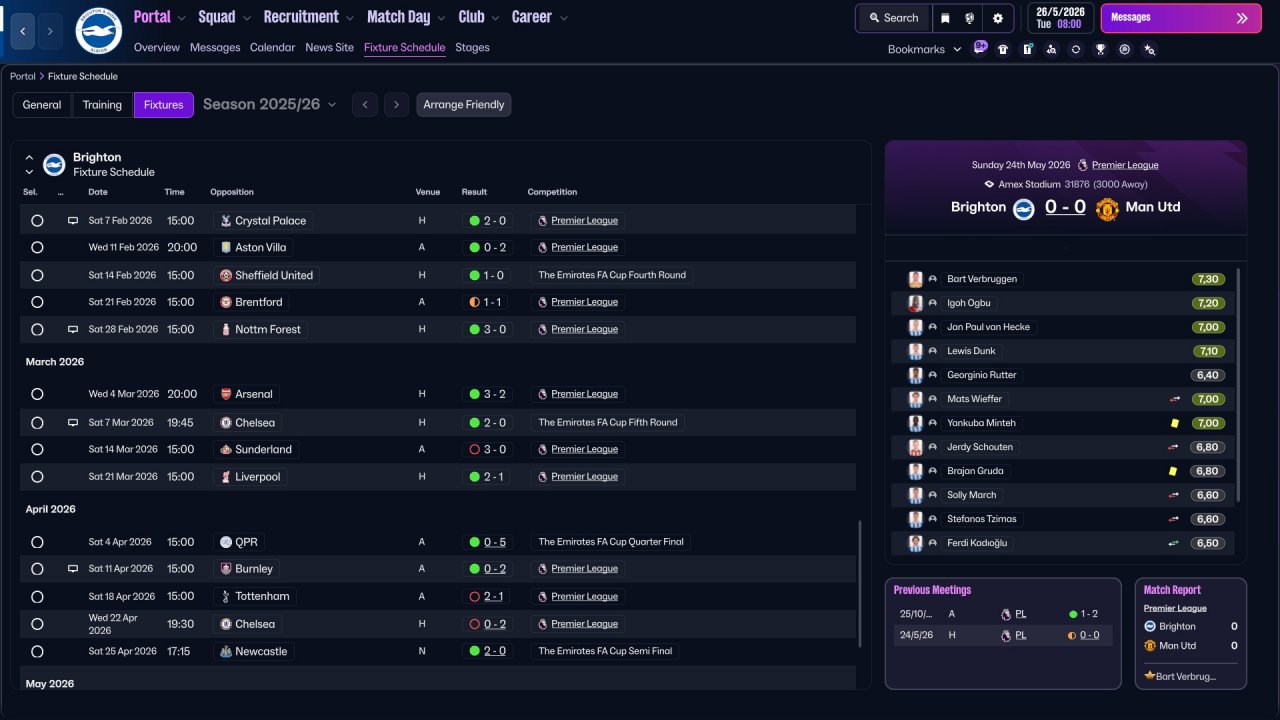Click TV icon on Burnley fixture row
Image resolution: width=1280 pixels, height=720 pixels.
click(x=72, y=568)
